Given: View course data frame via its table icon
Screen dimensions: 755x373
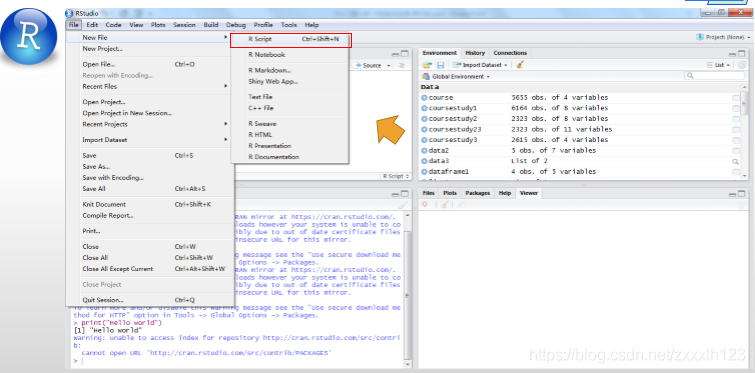Looking at the screenshot, I should [x=736, y=98].
